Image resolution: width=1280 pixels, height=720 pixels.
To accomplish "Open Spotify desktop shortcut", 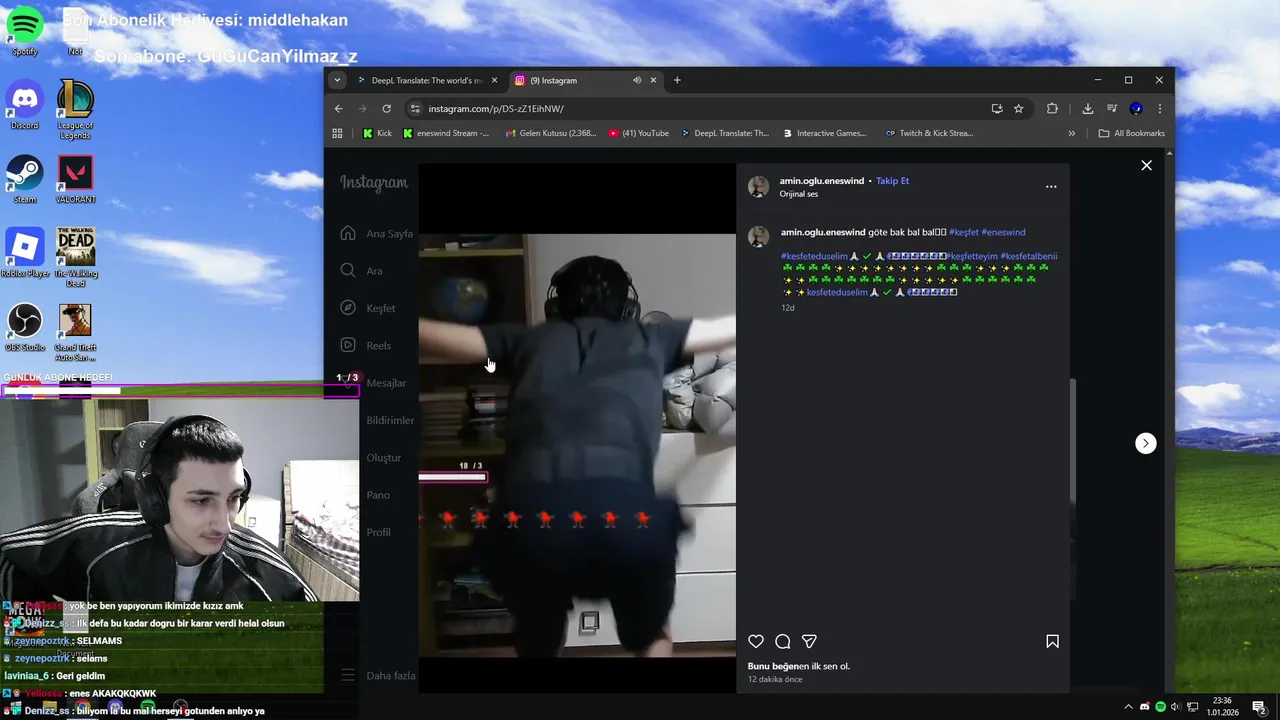I will [24, 30].
